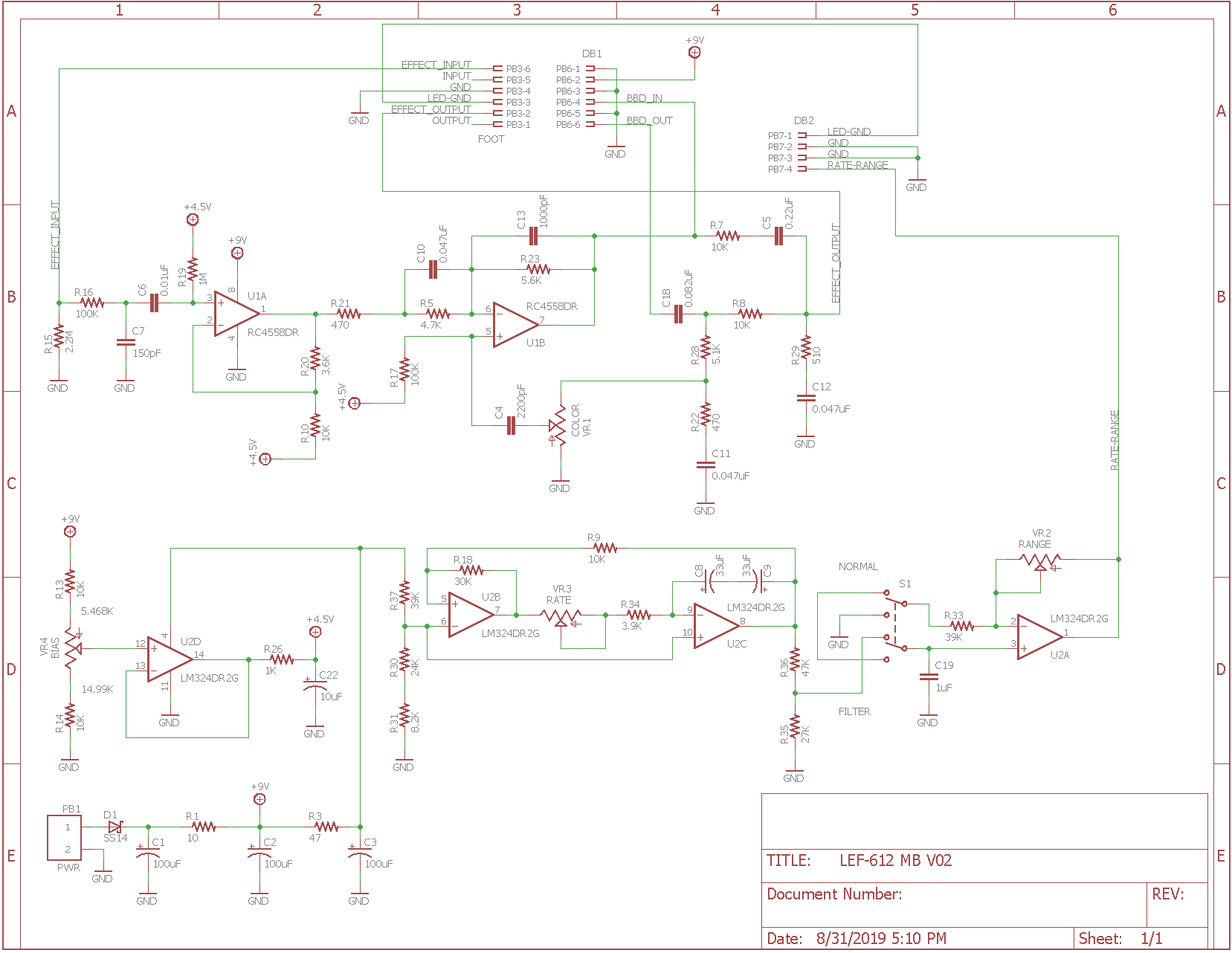The height and width of the screenshot is (953, 1232).
Task: Click the U2D op-amp symbol
Action: (x=170, y=659)
